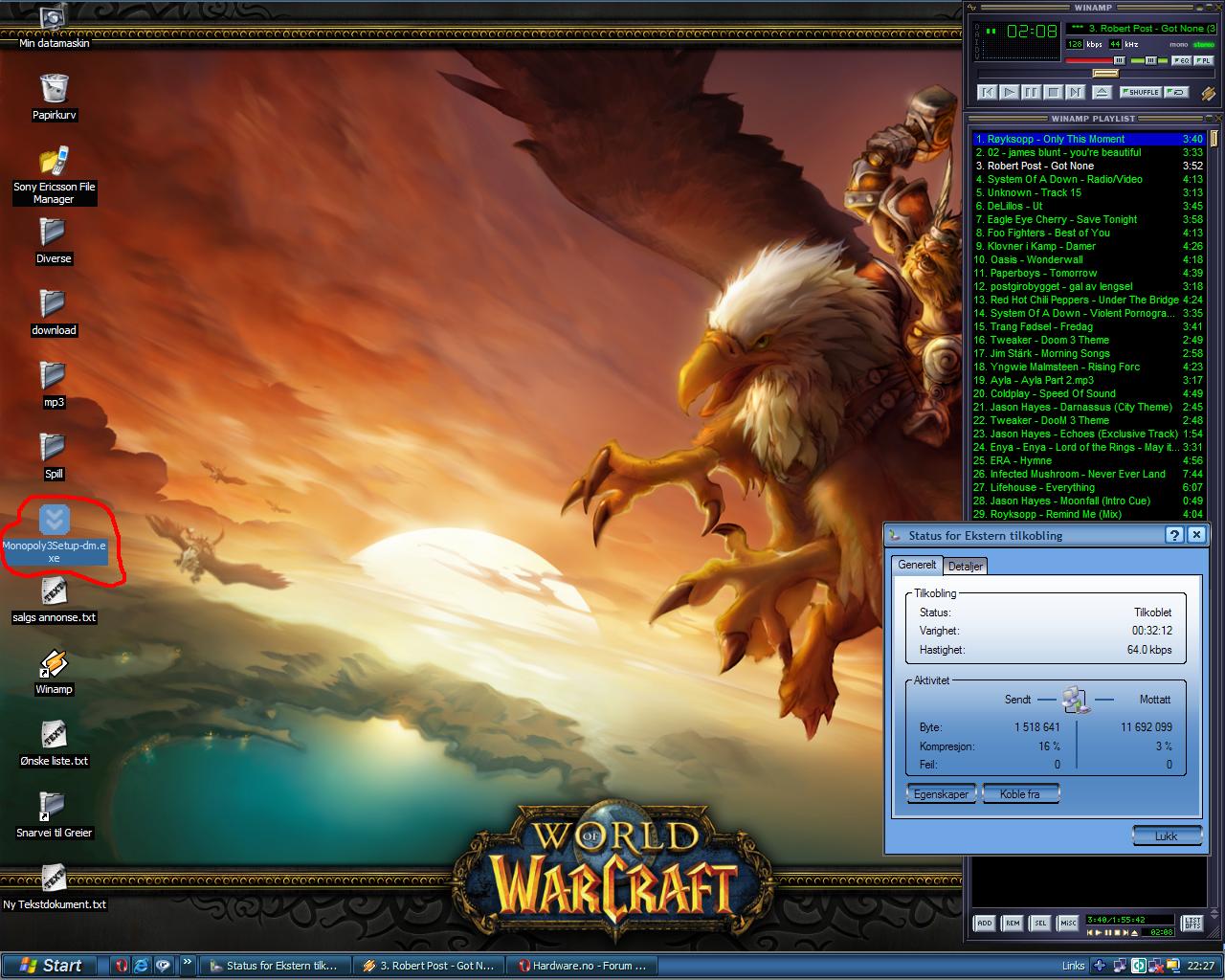Select the Generelt tab
This screenshot has height=980, width=1225.
tap(917, 565)
